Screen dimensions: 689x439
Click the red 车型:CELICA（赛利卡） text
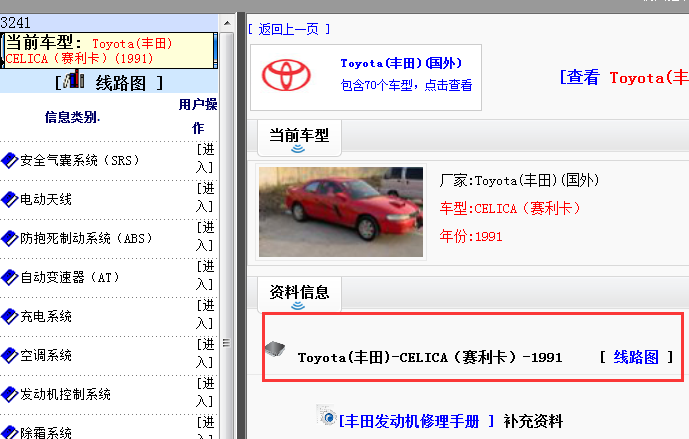click(x=510, y=208)
